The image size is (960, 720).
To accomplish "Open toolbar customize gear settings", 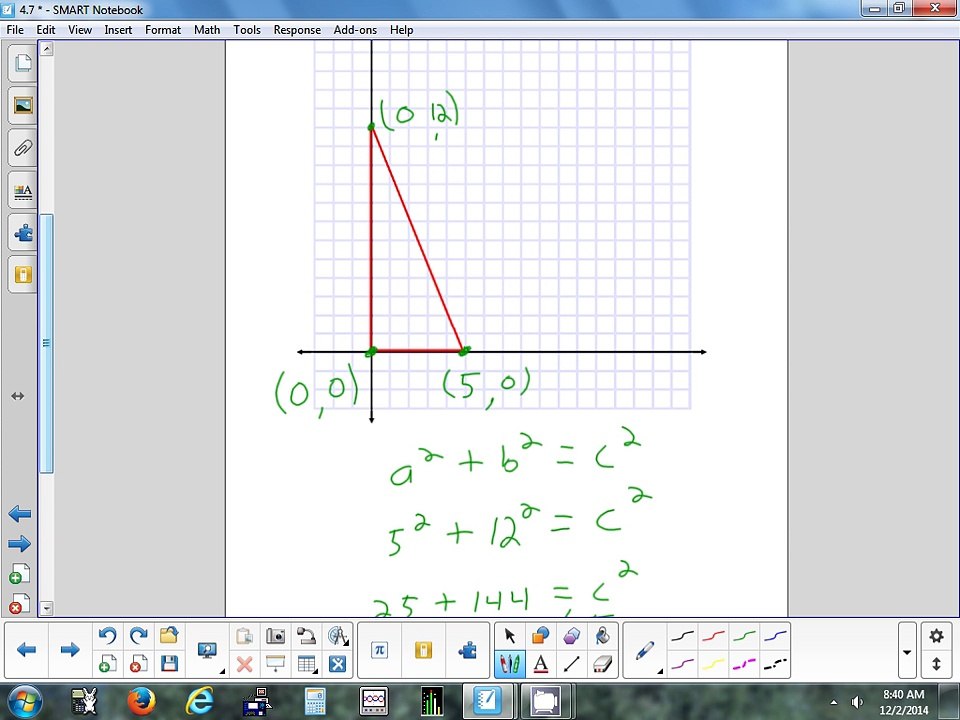I will pos(936,636).
